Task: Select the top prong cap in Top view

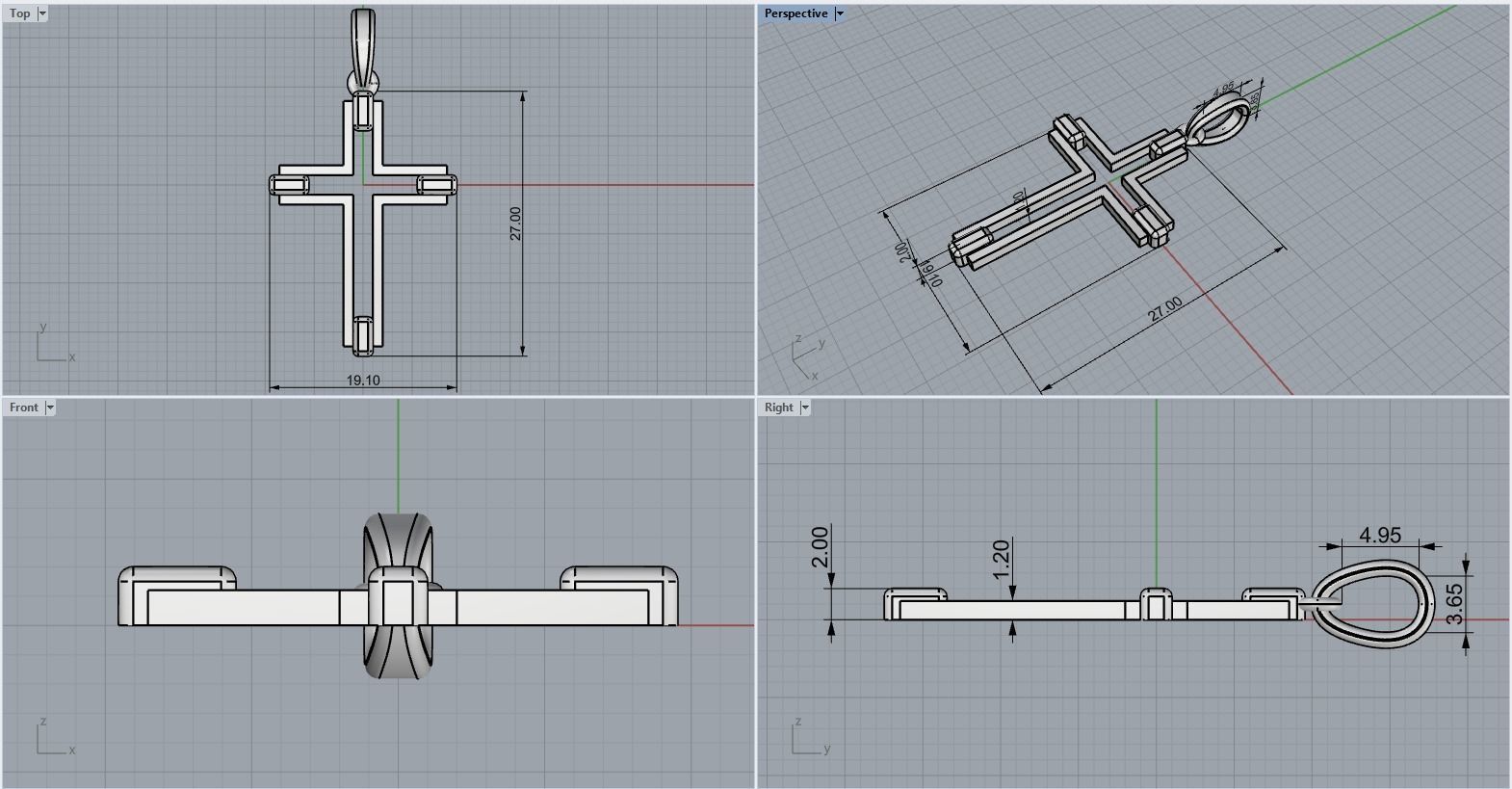Action: (363, 111)
